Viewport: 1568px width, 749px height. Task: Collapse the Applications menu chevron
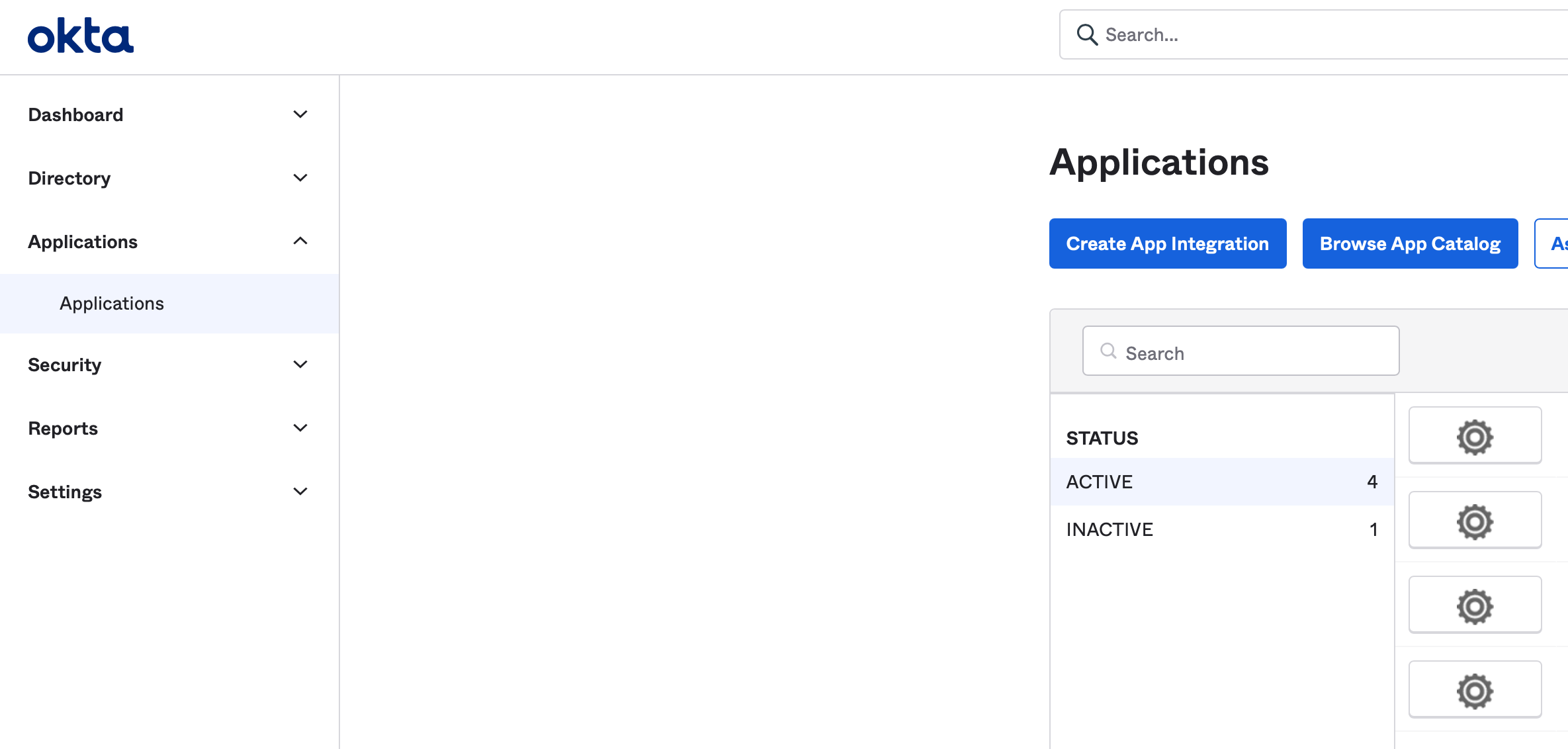[x=300, y=241]
